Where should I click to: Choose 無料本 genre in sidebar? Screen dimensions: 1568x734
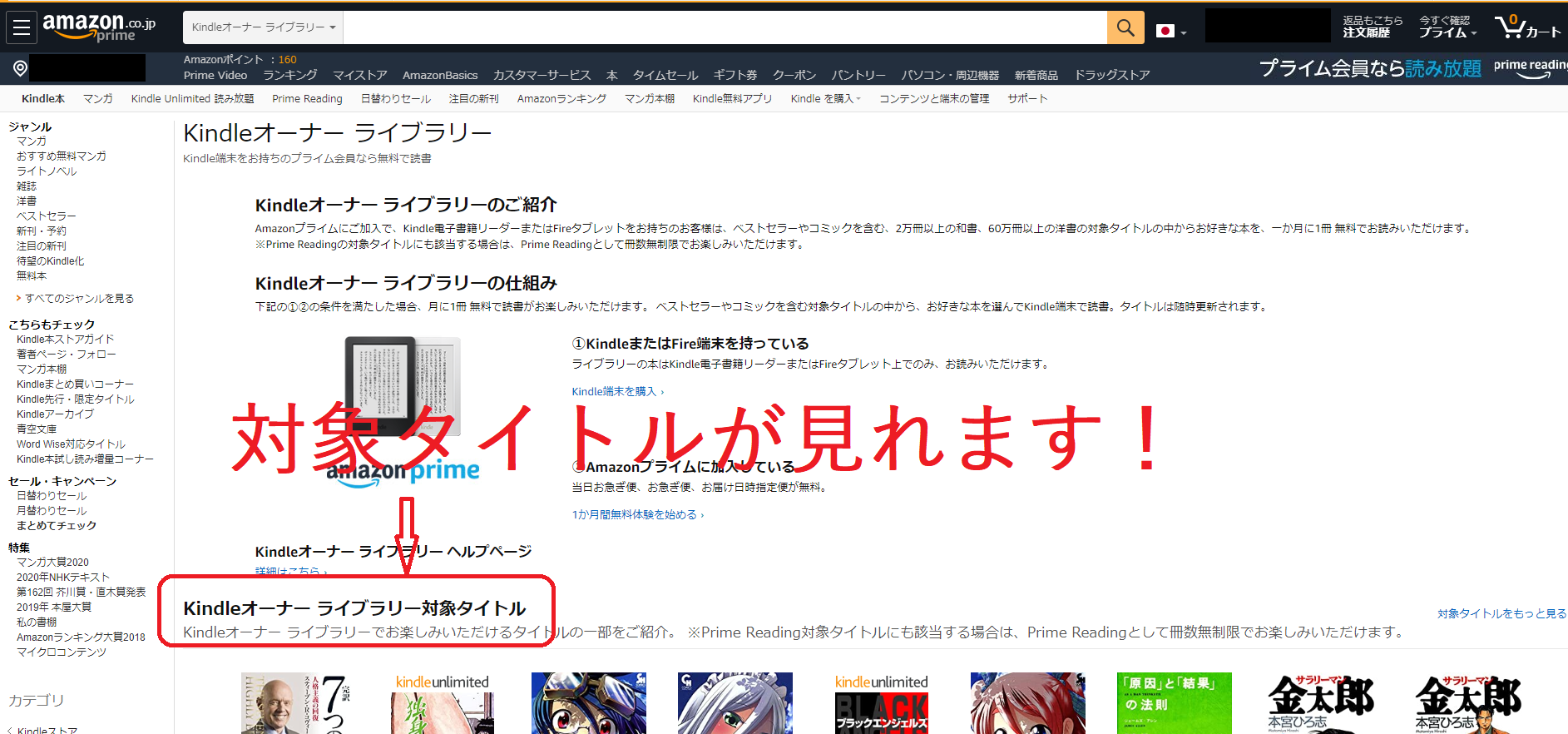click(32, 276)
